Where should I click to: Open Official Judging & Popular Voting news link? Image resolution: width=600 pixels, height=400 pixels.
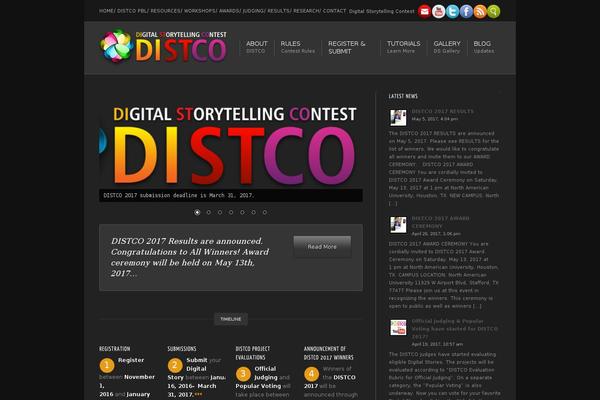(455, 328)
